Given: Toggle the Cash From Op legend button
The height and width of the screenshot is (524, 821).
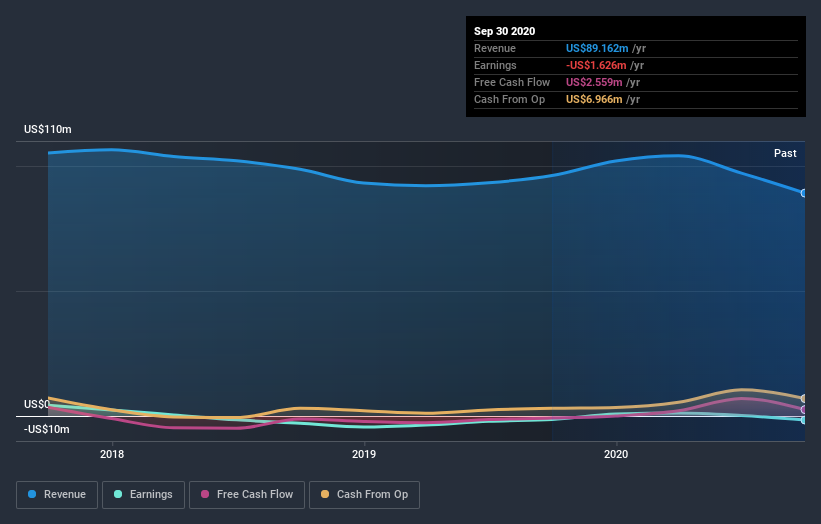Looking at the screenshot, I should click(364, 495).
